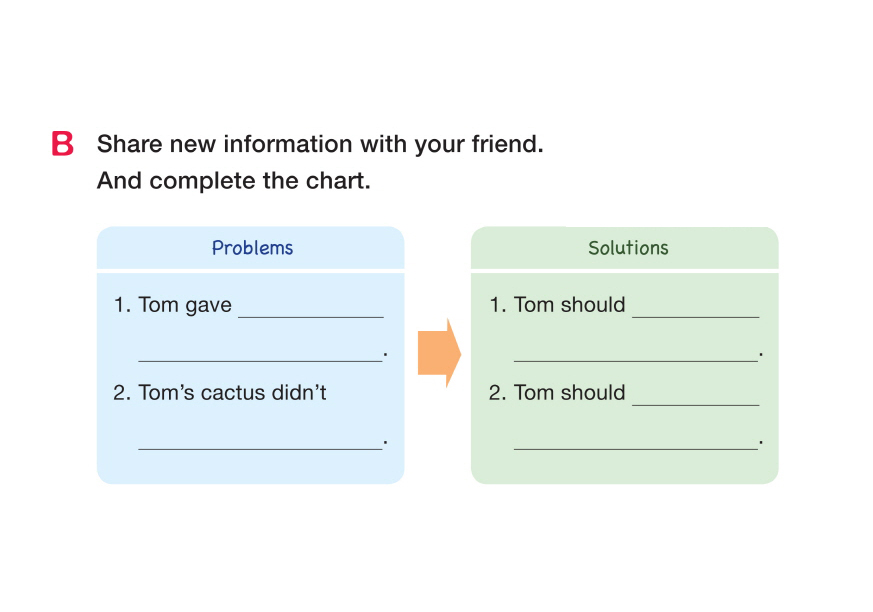The height and width of the screenshot is (612, 873).
Task: Click the second blank line under problem 1
Action: (260, 353)
